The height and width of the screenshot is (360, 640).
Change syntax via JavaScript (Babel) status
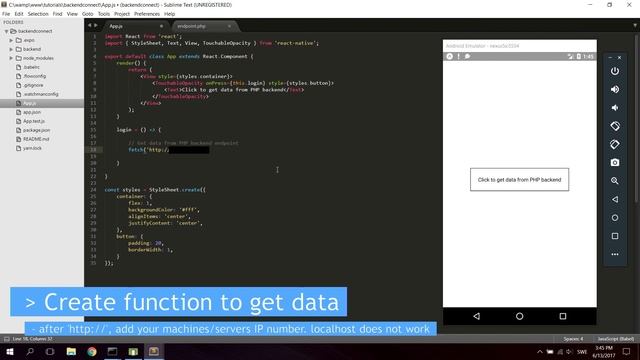tap(616, 339)
